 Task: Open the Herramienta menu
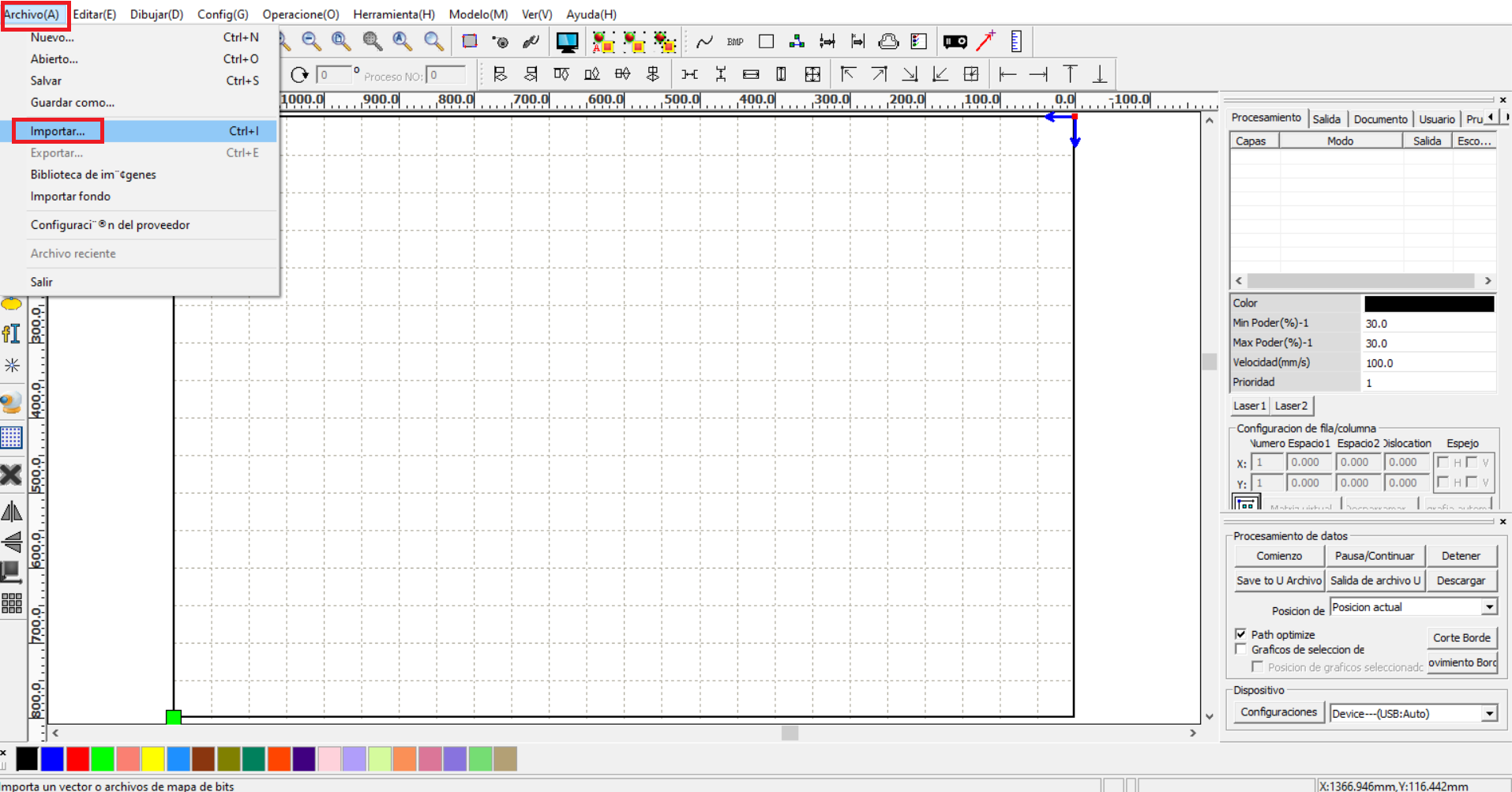[394, 14]
